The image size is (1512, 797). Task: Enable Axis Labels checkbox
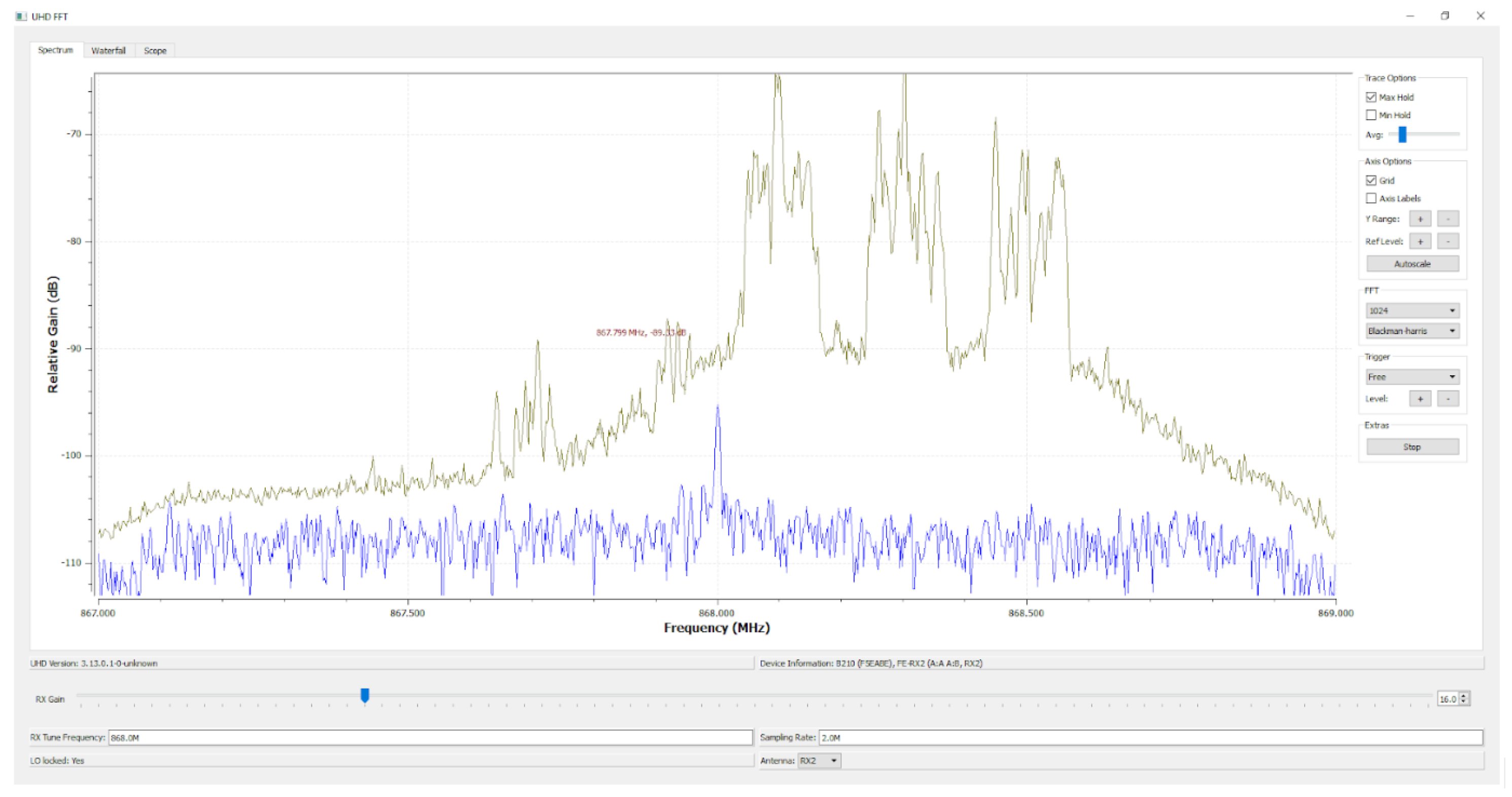[1371, 198]
